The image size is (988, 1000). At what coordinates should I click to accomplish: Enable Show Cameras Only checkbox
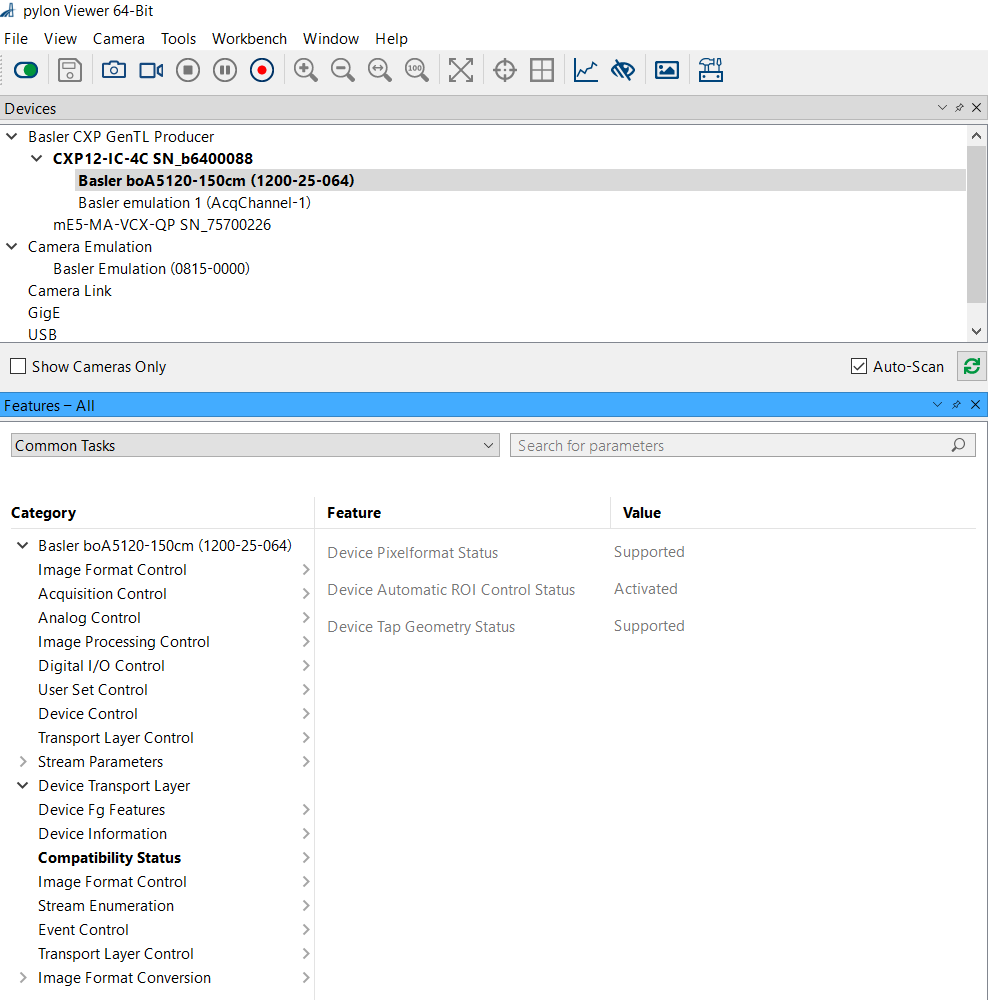coord(18,366)
